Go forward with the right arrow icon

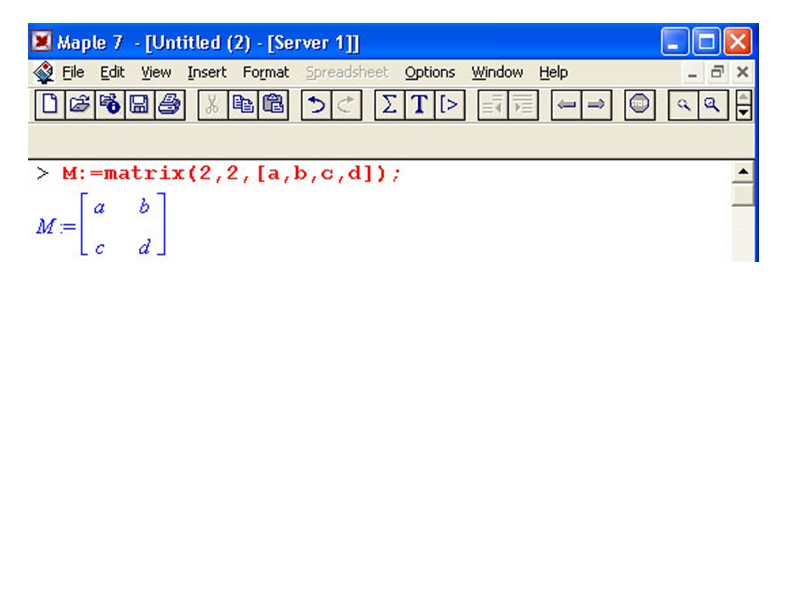596,105
